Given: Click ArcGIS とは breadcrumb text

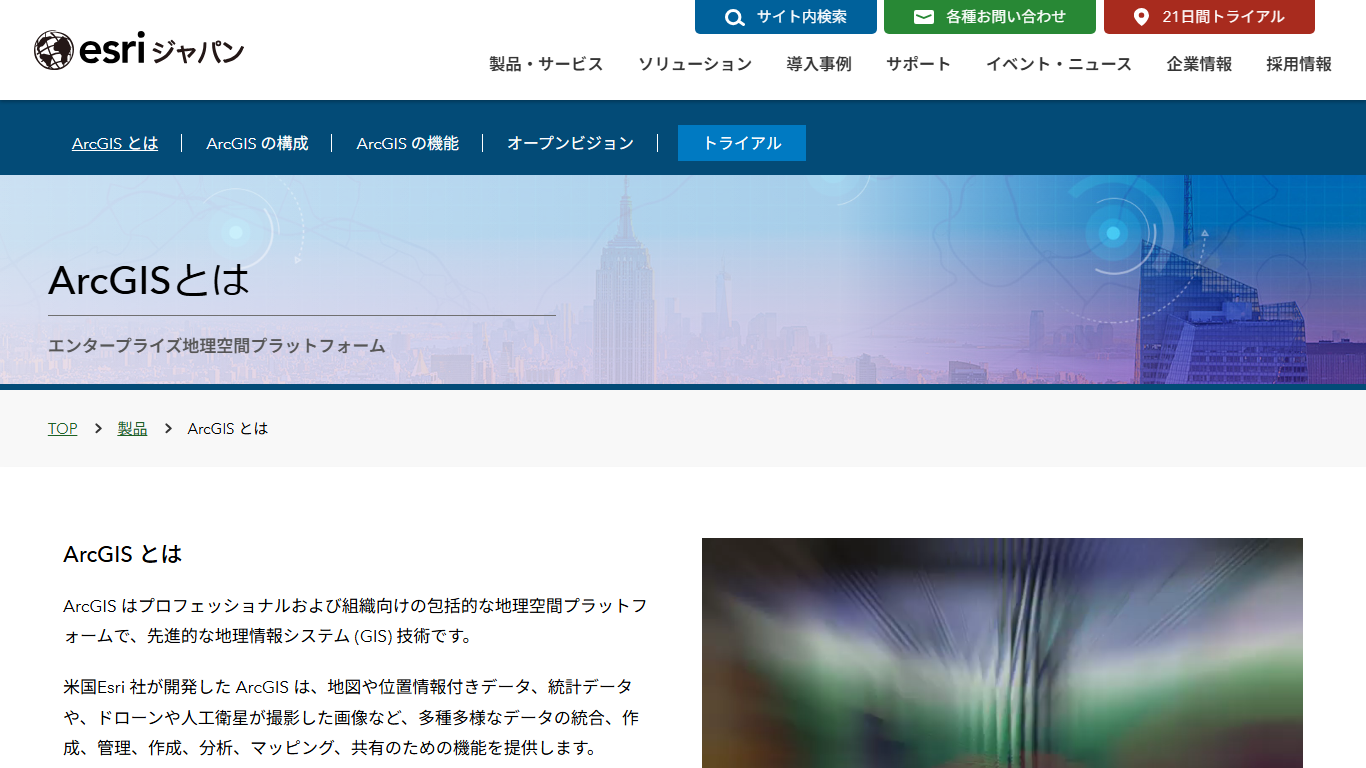Looking at the screenshot, I should (228, 428).
